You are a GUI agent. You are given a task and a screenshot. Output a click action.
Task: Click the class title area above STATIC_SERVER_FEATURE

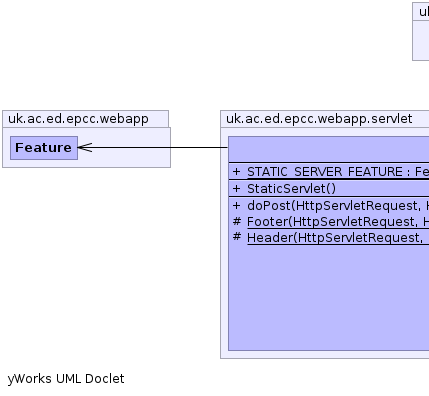329,149
